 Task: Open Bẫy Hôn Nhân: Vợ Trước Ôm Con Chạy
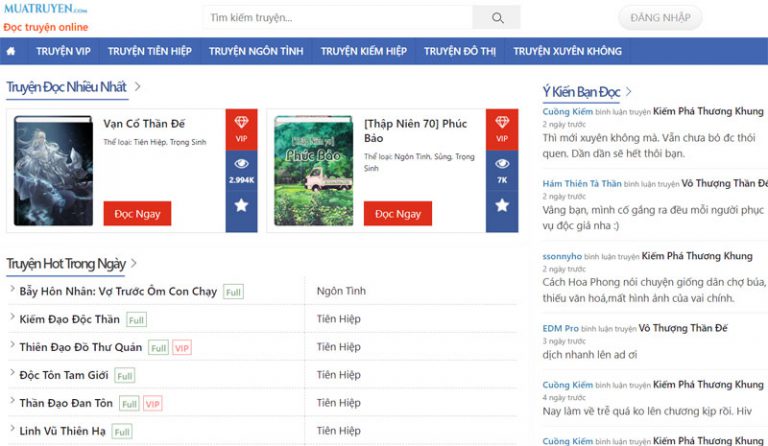[x=118, y=291]
